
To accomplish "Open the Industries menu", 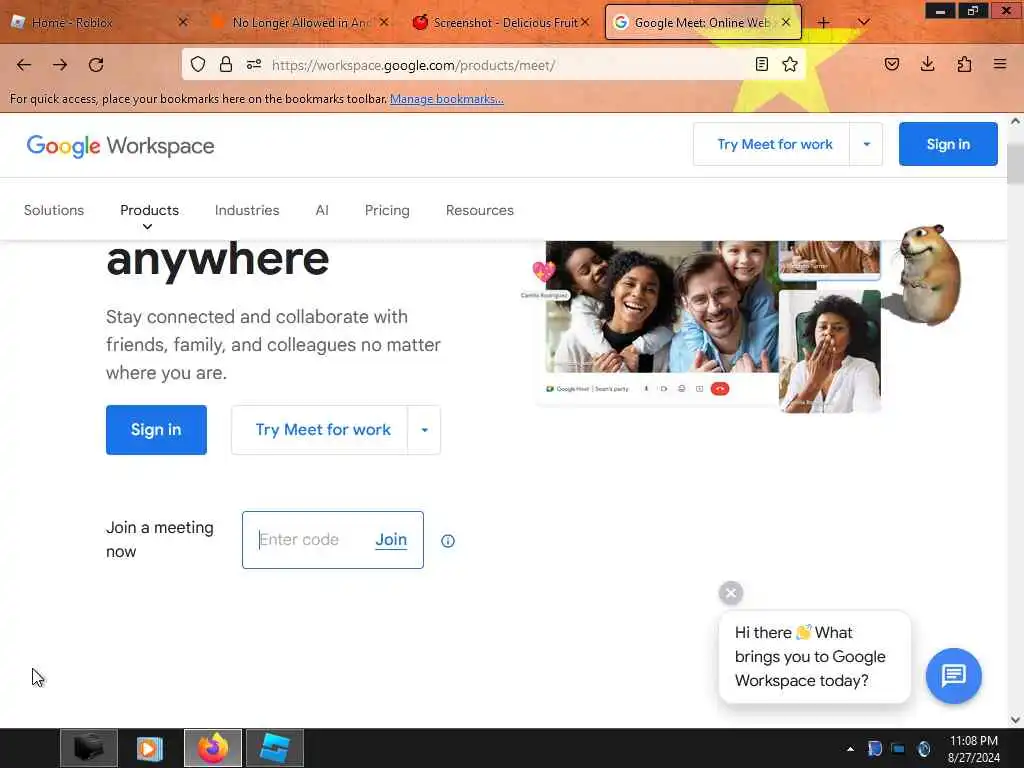I will [x=247, y=210].
